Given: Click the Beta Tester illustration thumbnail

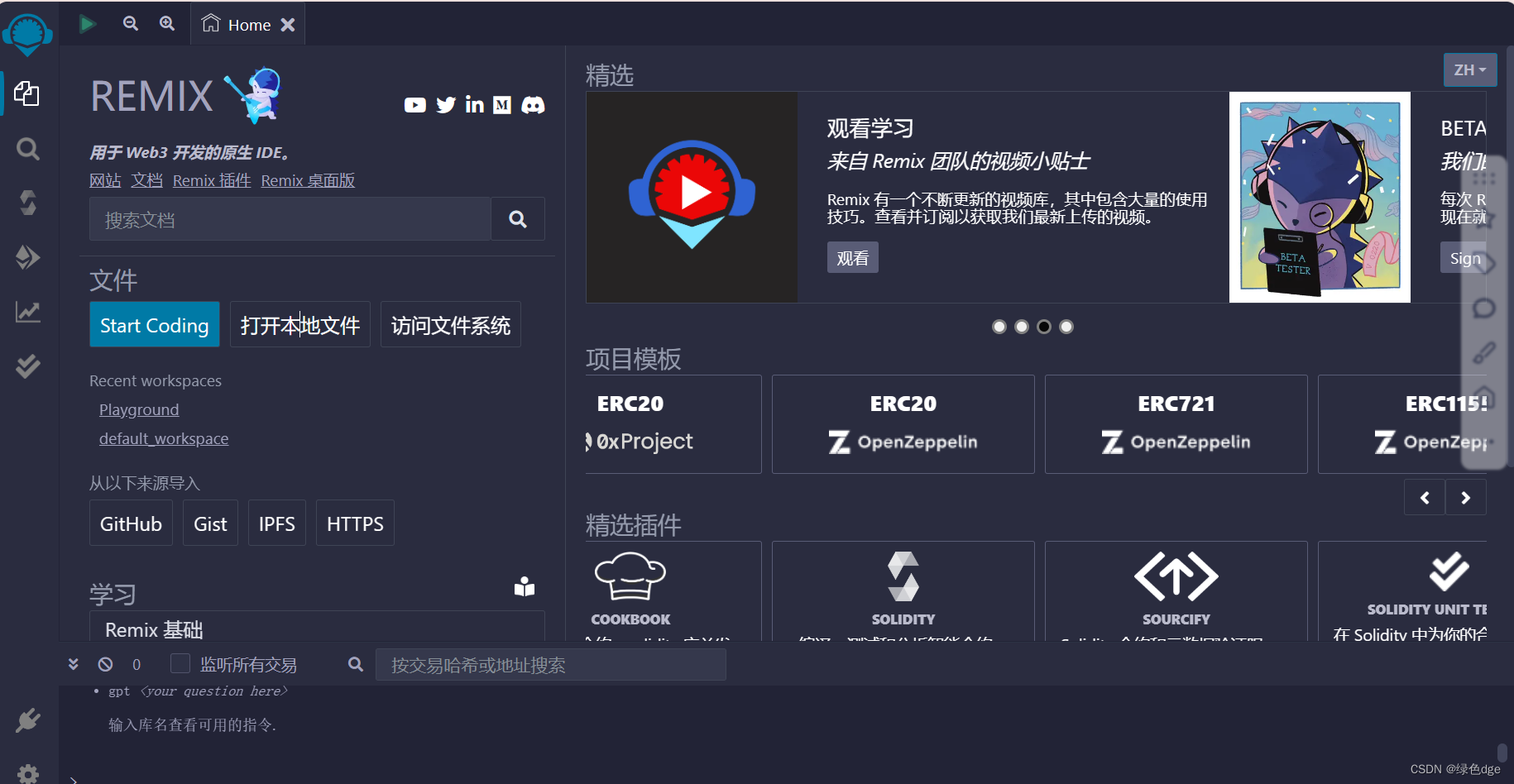Looking at the screenshot, I should pos(1320,197).
